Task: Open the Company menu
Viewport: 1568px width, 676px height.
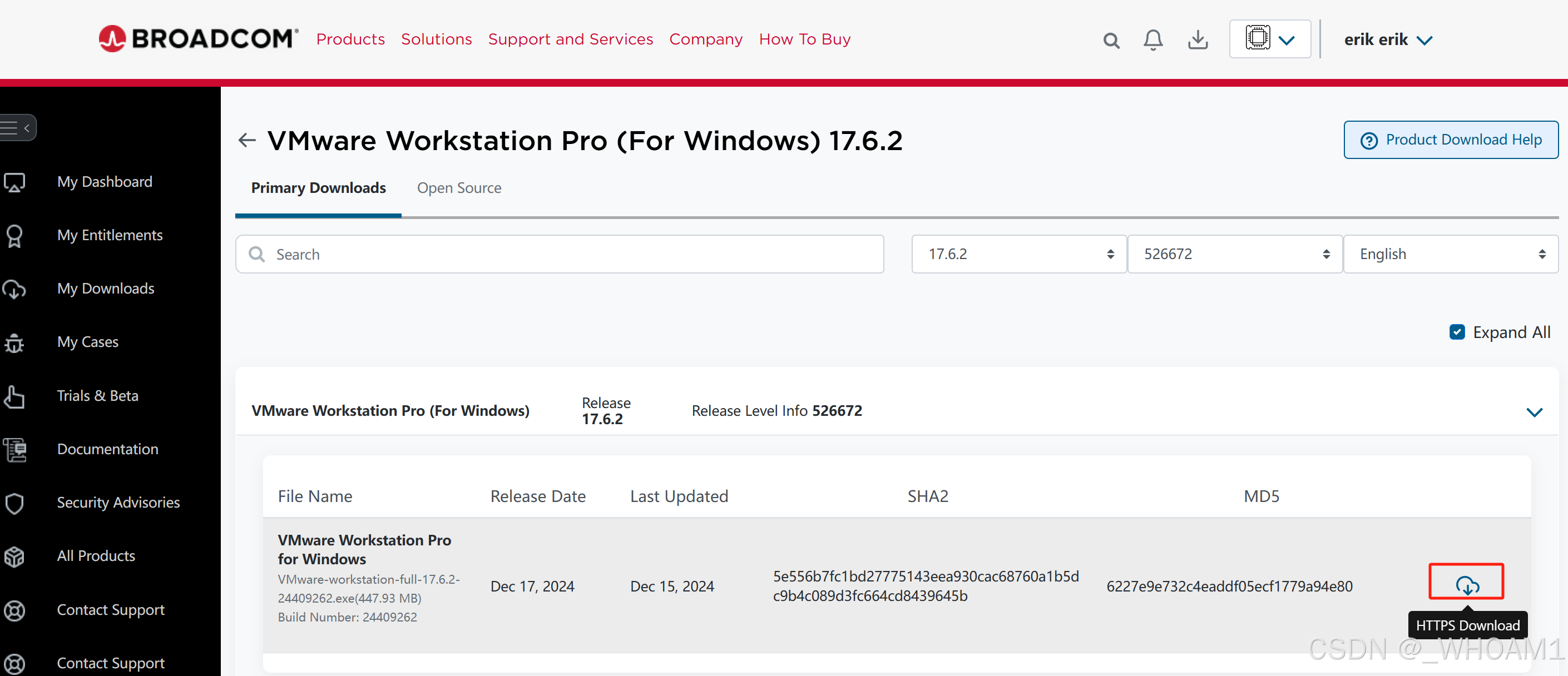Action: [x=706, y=39]
